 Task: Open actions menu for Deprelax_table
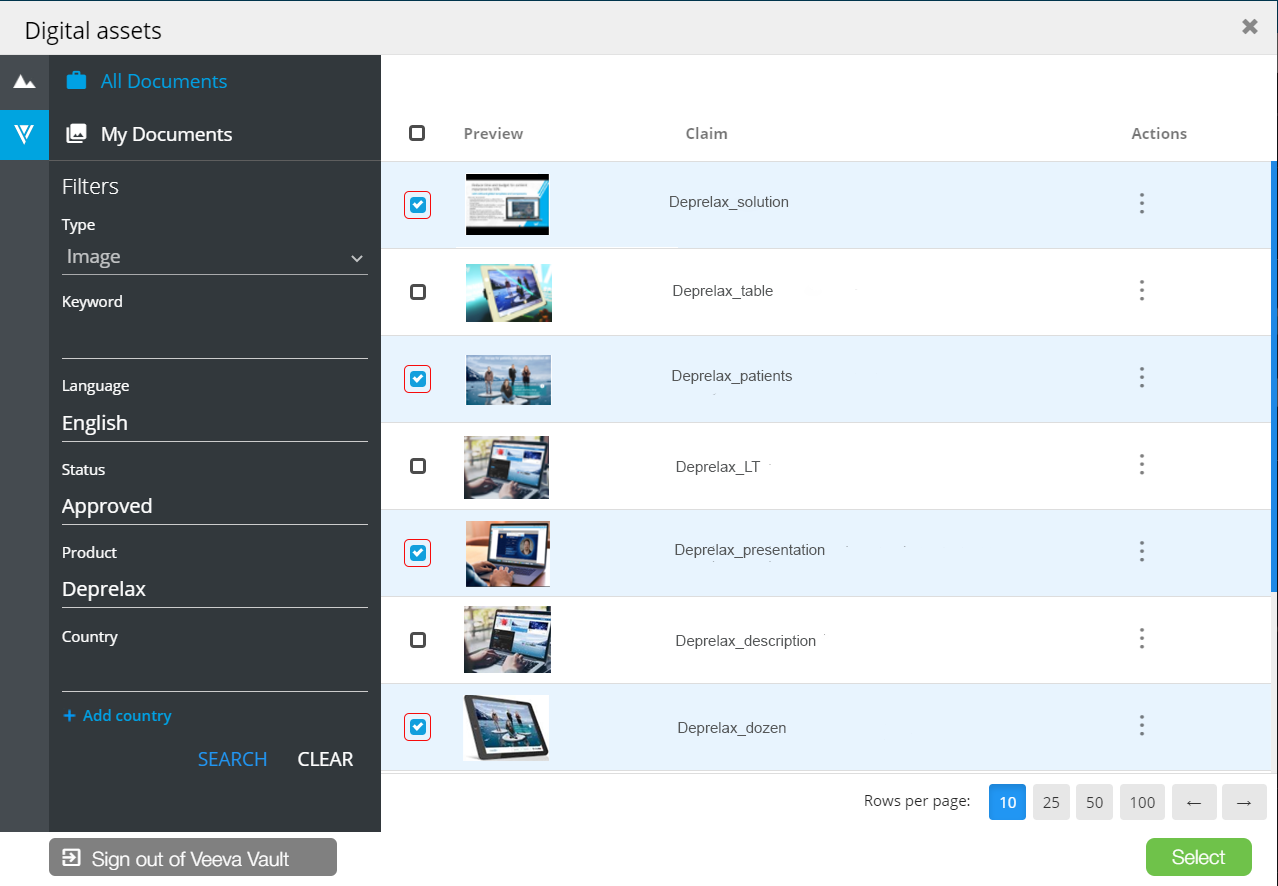1141,291
